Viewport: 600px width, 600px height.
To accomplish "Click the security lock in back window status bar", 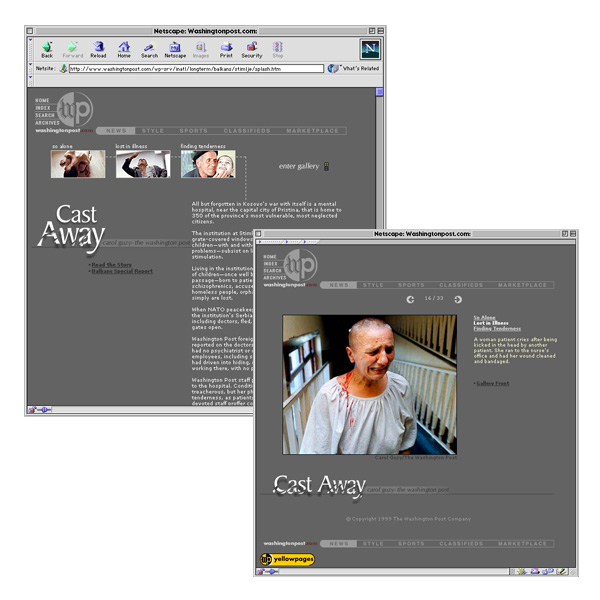I will coord(32,410).
